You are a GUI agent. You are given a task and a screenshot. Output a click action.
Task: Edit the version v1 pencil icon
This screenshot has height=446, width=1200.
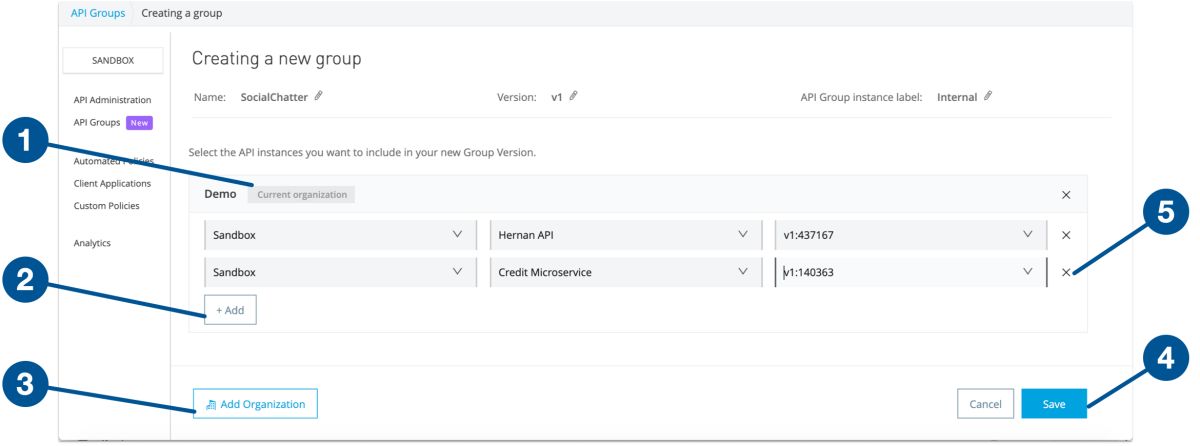[x=574, y=97]
